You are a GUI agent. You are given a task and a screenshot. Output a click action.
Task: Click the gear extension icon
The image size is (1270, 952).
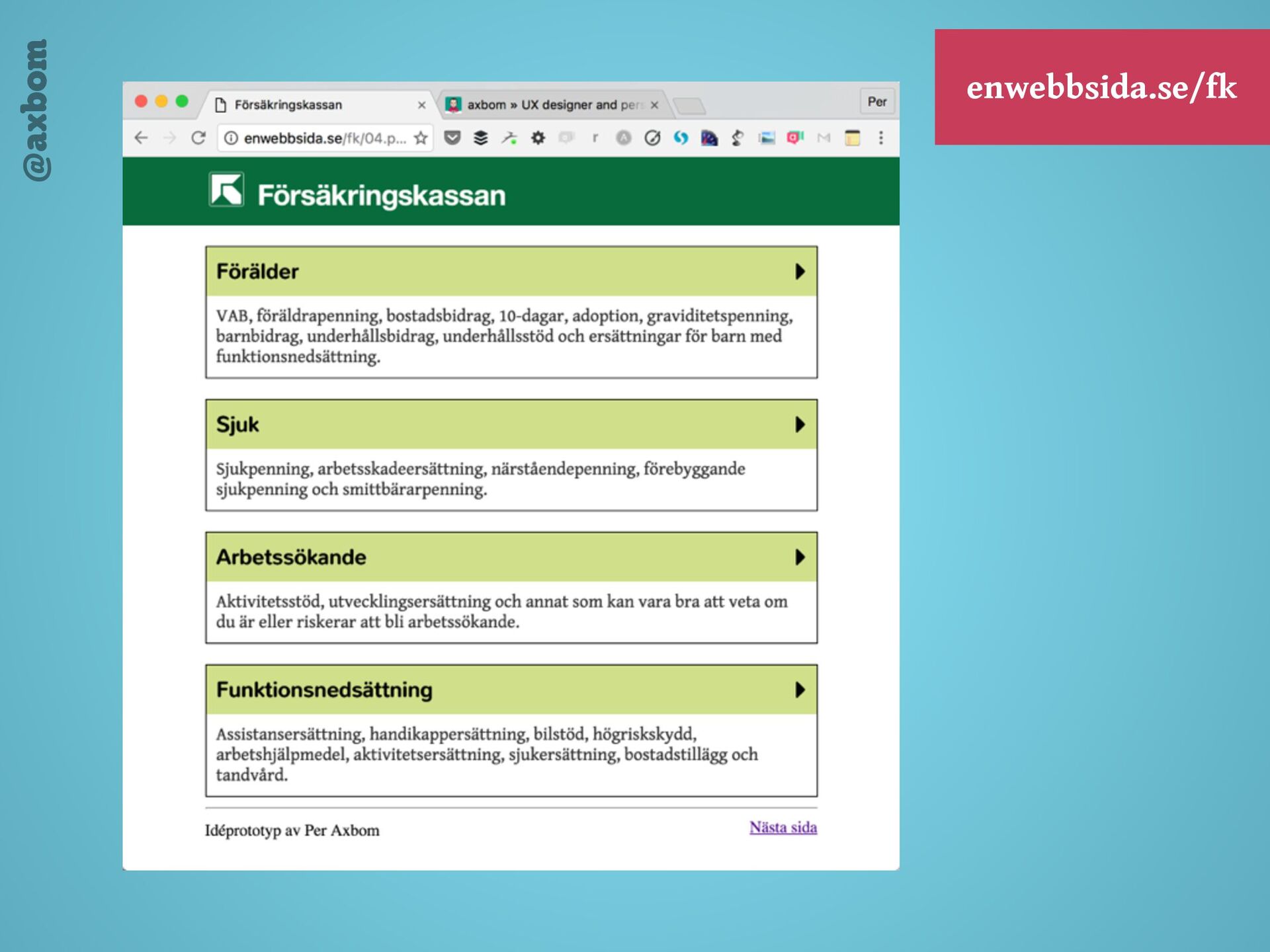tap(538, 138)
